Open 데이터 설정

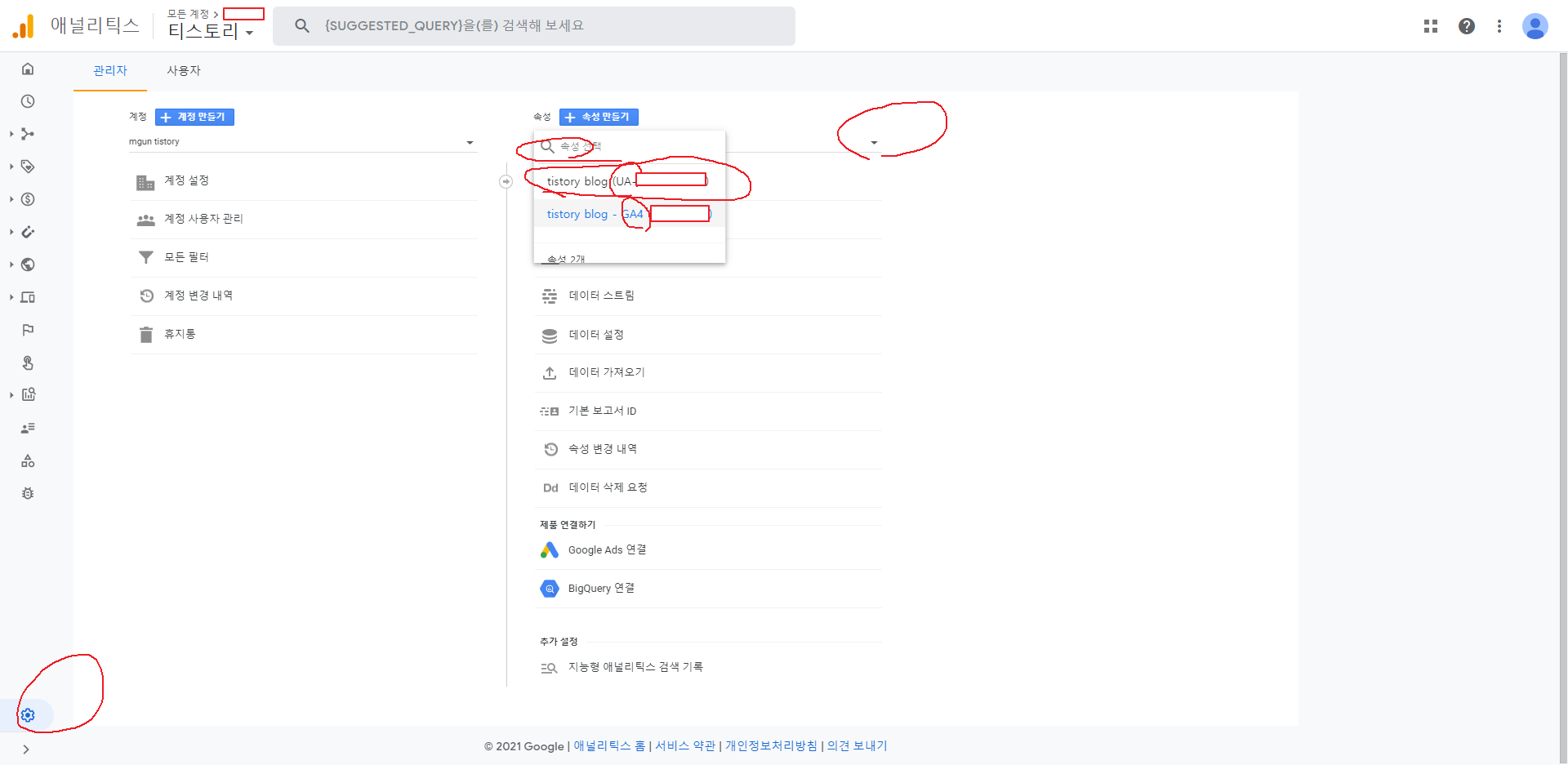[709, 335]
